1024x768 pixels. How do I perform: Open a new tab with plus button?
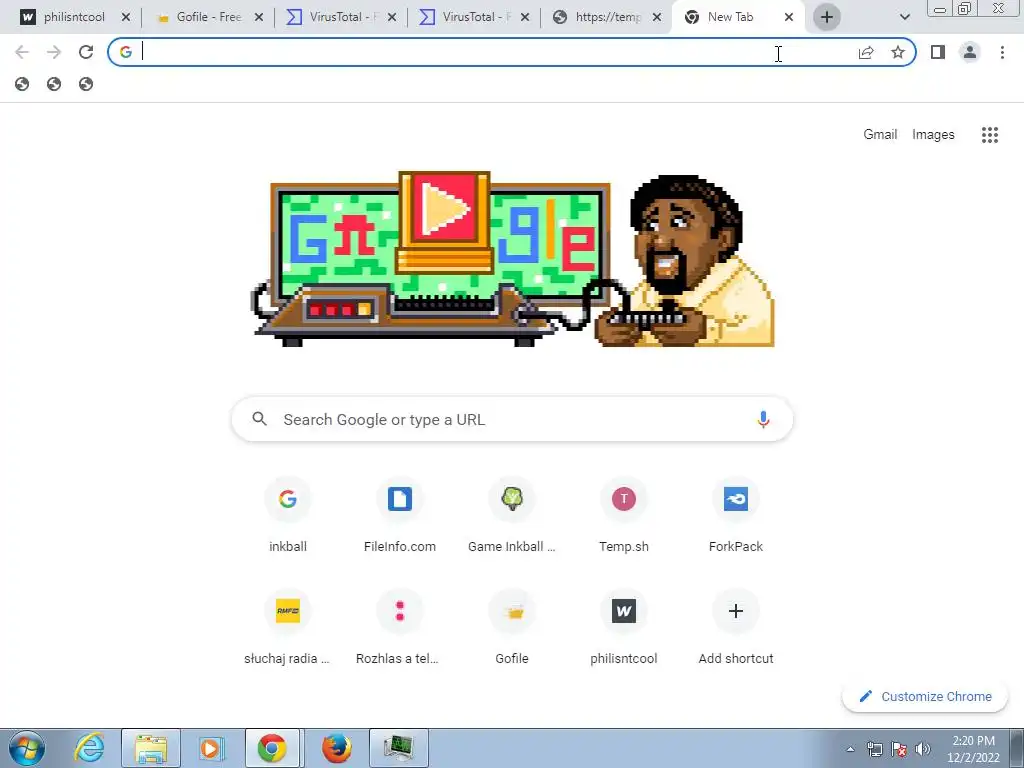point(826,18)
